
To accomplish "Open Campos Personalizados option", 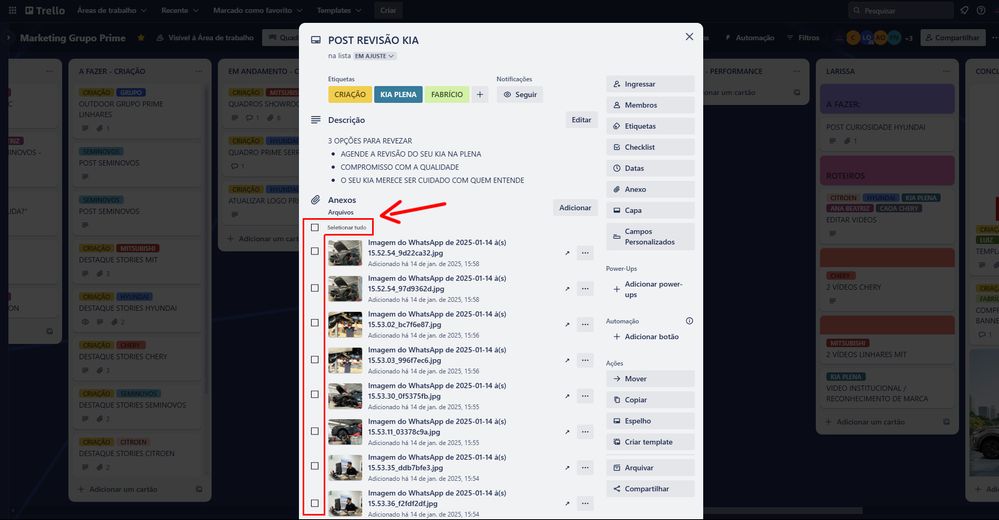I will coord(650,236).
